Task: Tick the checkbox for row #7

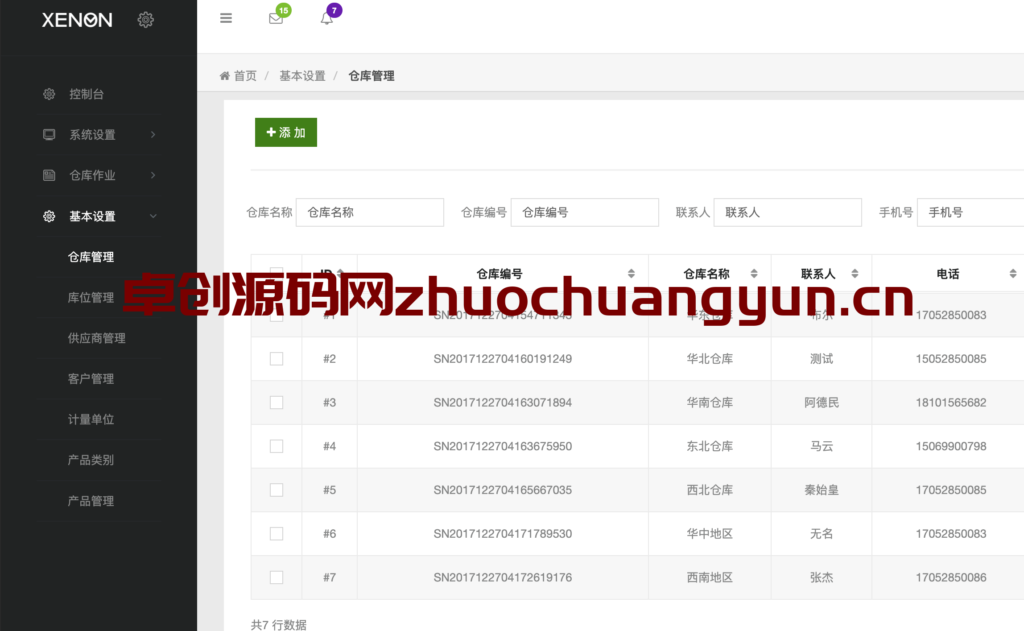Action: [276, 577]
